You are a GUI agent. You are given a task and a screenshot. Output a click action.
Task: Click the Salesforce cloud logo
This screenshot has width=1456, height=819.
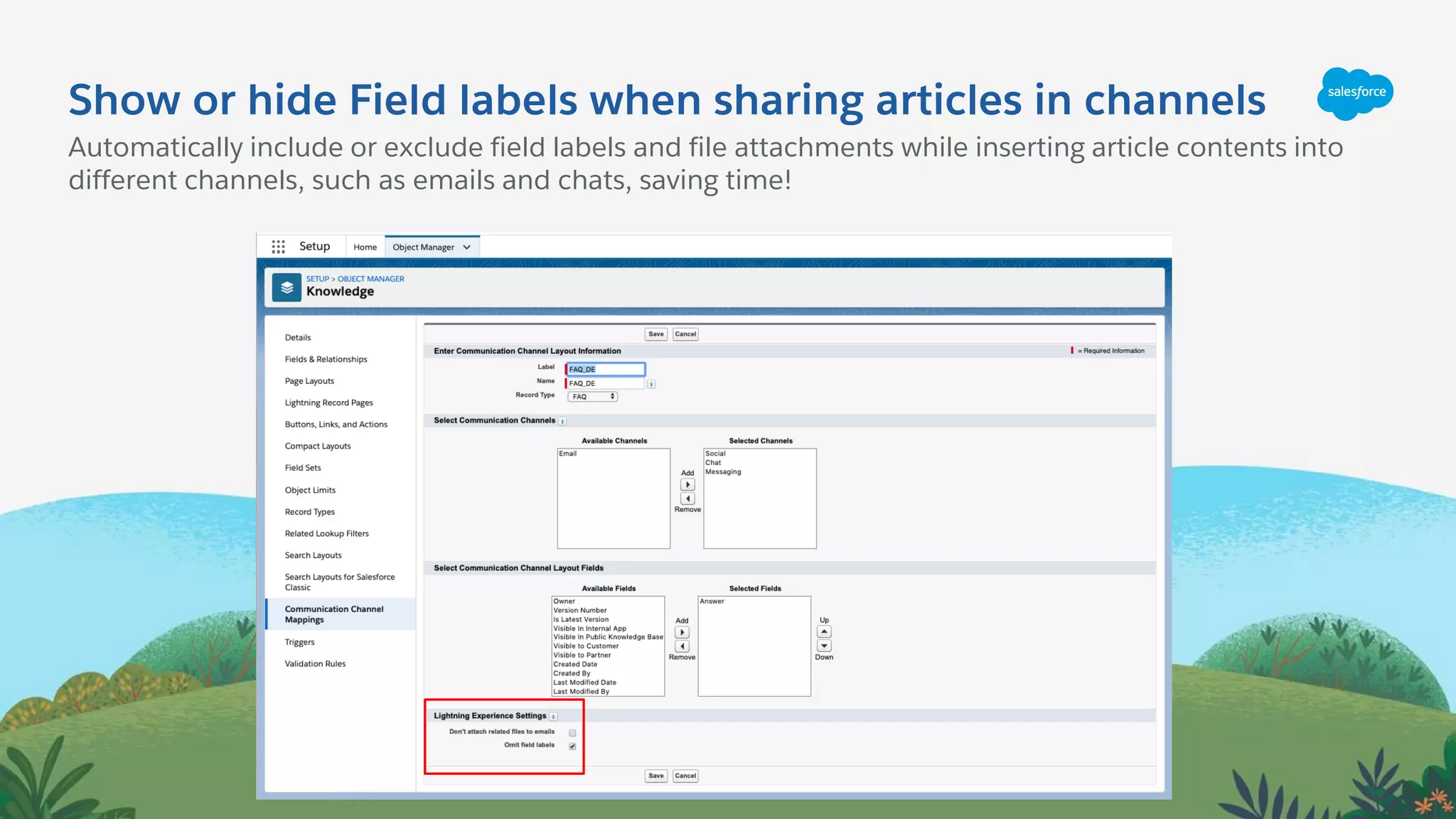(1356, 93)
